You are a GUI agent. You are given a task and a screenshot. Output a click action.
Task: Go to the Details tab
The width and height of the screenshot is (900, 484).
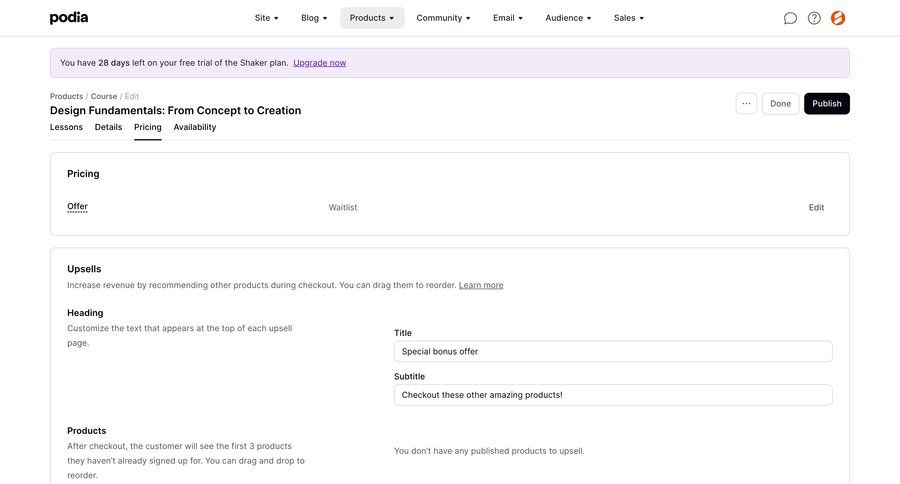tap(108, 127)
